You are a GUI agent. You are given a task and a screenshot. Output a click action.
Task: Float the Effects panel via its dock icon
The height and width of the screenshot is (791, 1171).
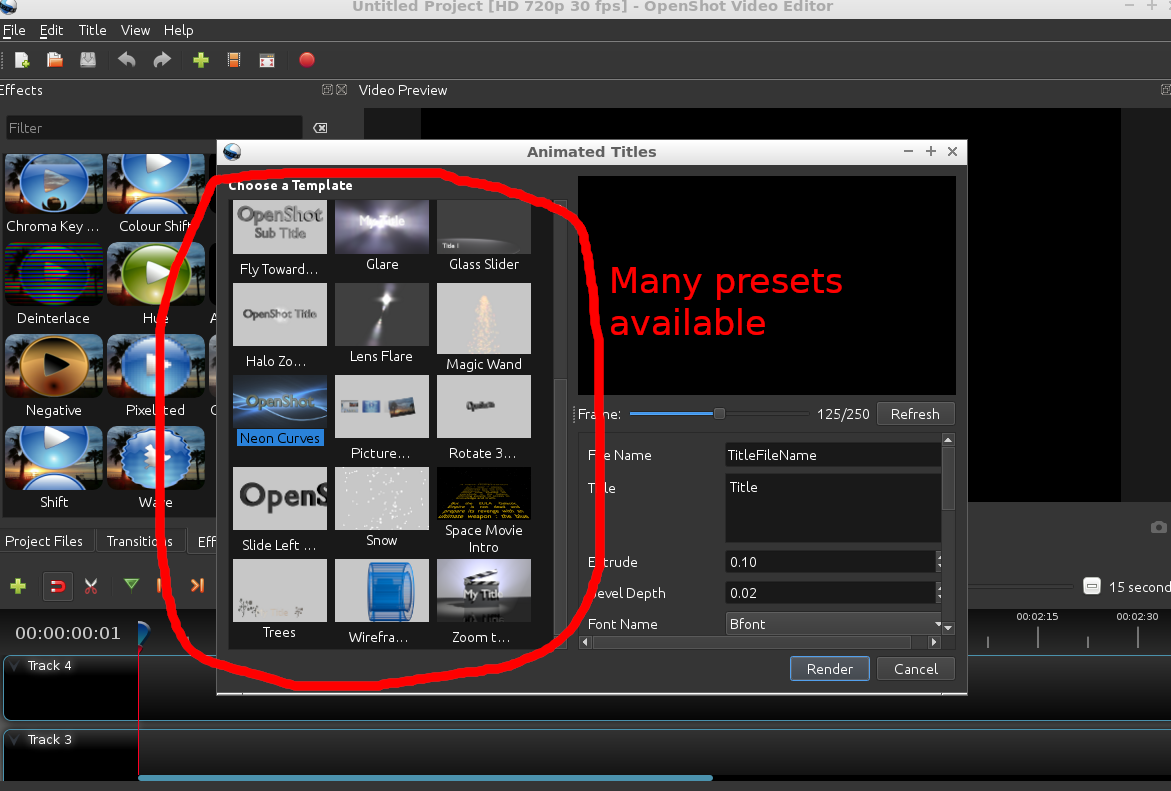coord(327,90)
